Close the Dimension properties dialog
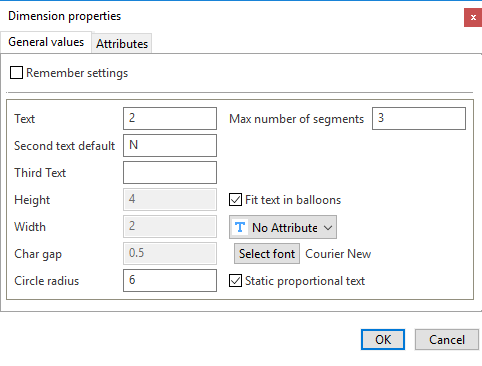Image resolution: width=482 pixels, height=366 pixels. click(473, 18)
